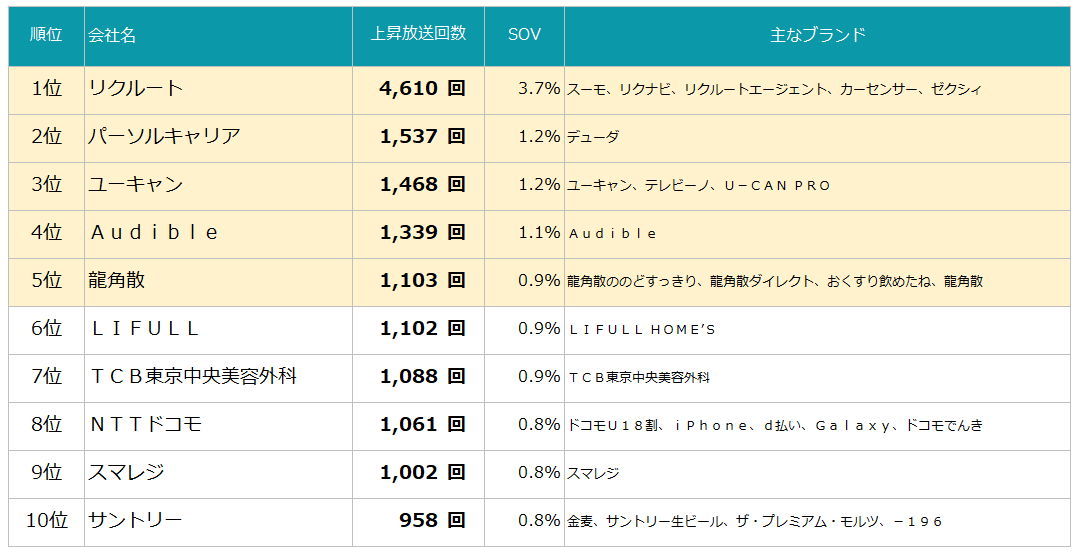Click the 4,610 回 broadcast count
1079x557 pixels.
[x=422, y=88]
